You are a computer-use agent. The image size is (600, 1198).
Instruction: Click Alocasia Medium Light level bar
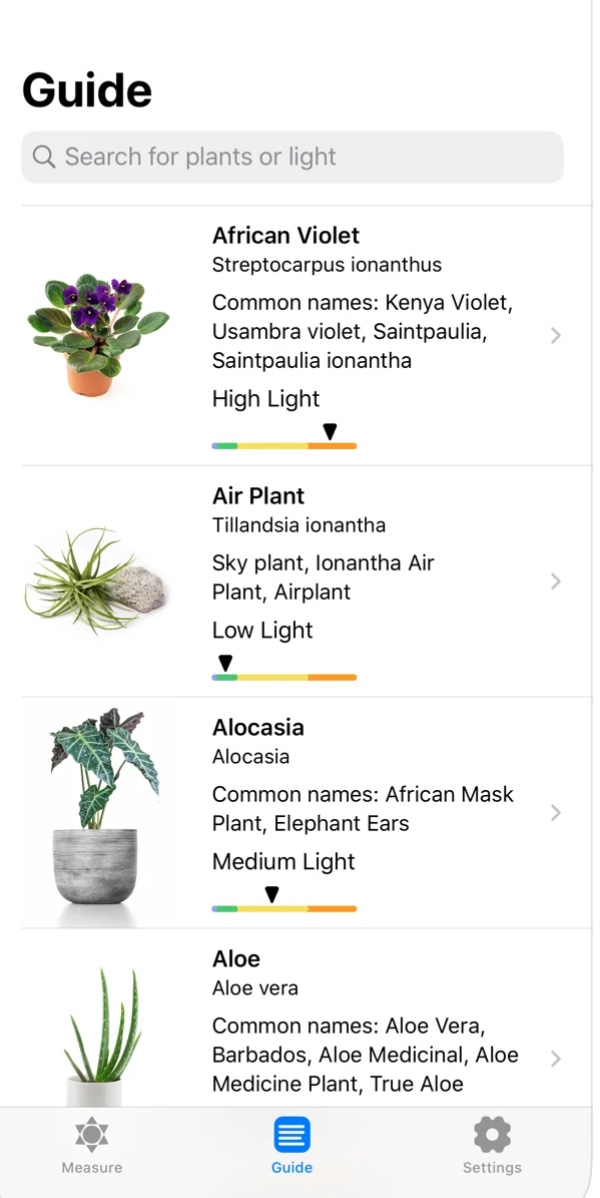[x=284, y=908]
